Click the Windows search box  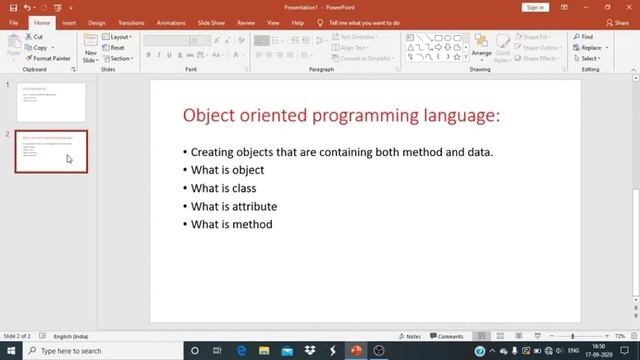click(103, 351)
